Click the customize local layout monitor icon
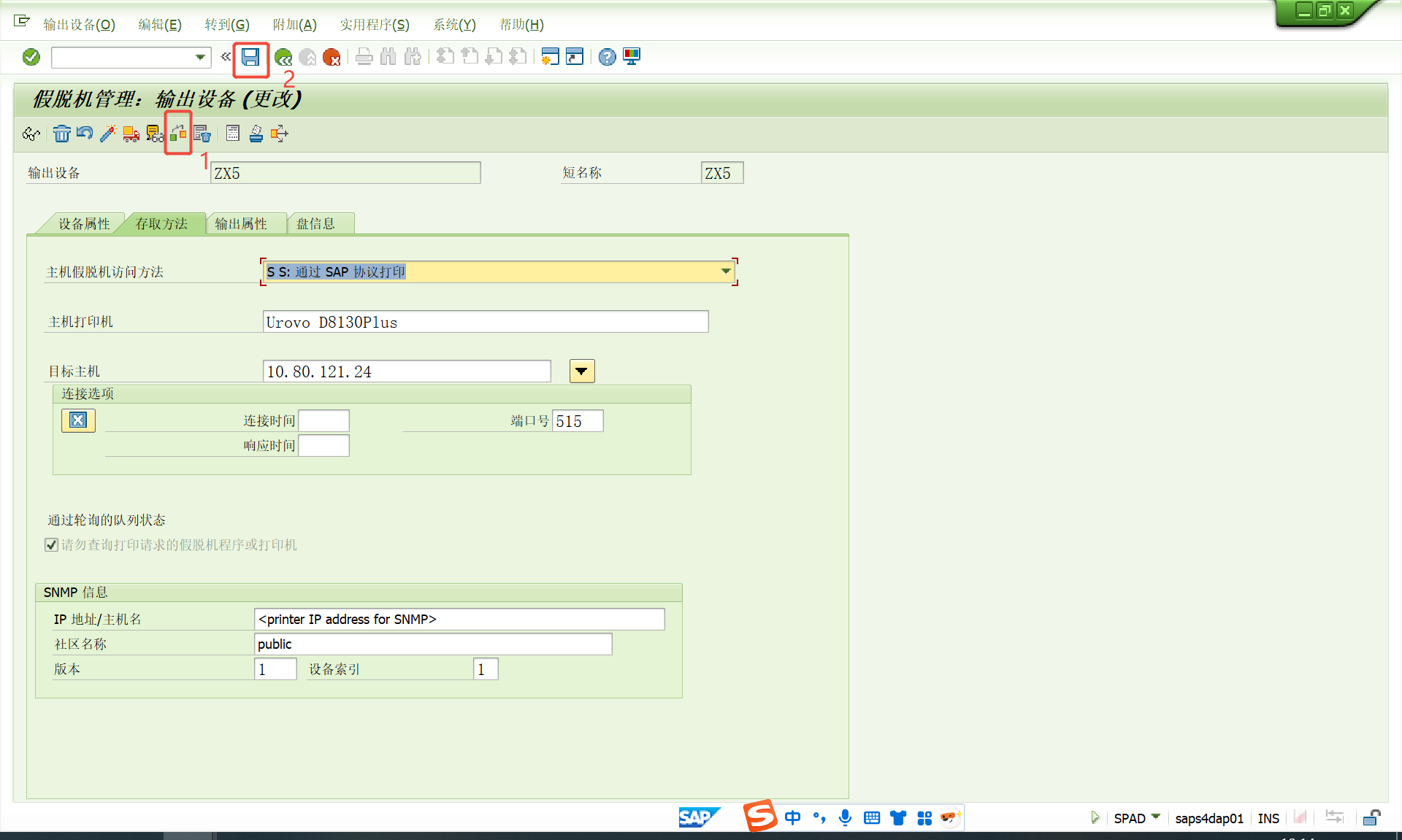The height and width of the screenshot is (840, 1402). click(x=632, y=57)
